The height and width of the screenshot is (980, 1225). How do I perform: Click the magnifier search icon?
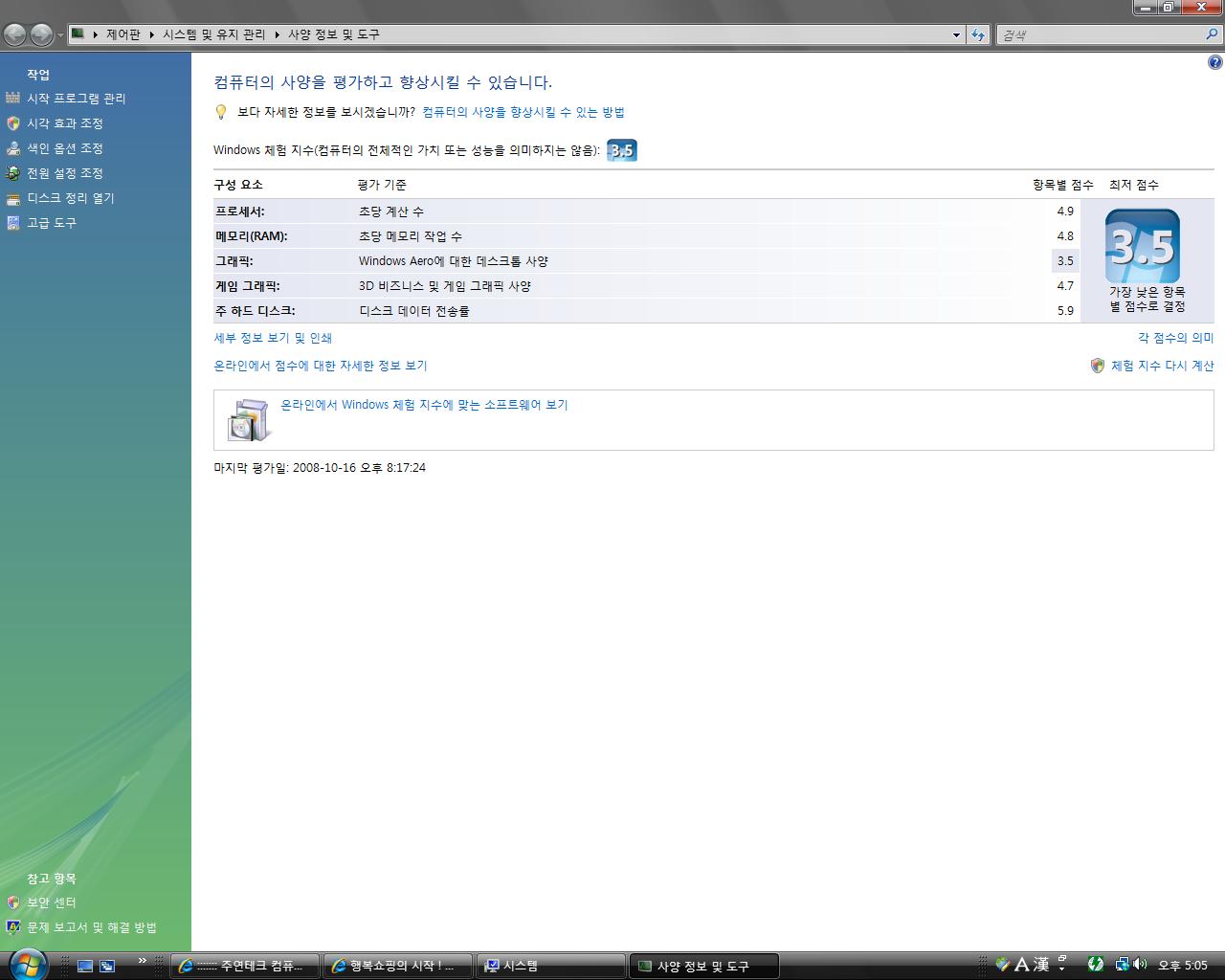pyautogui.click(x=1213, y=34)
